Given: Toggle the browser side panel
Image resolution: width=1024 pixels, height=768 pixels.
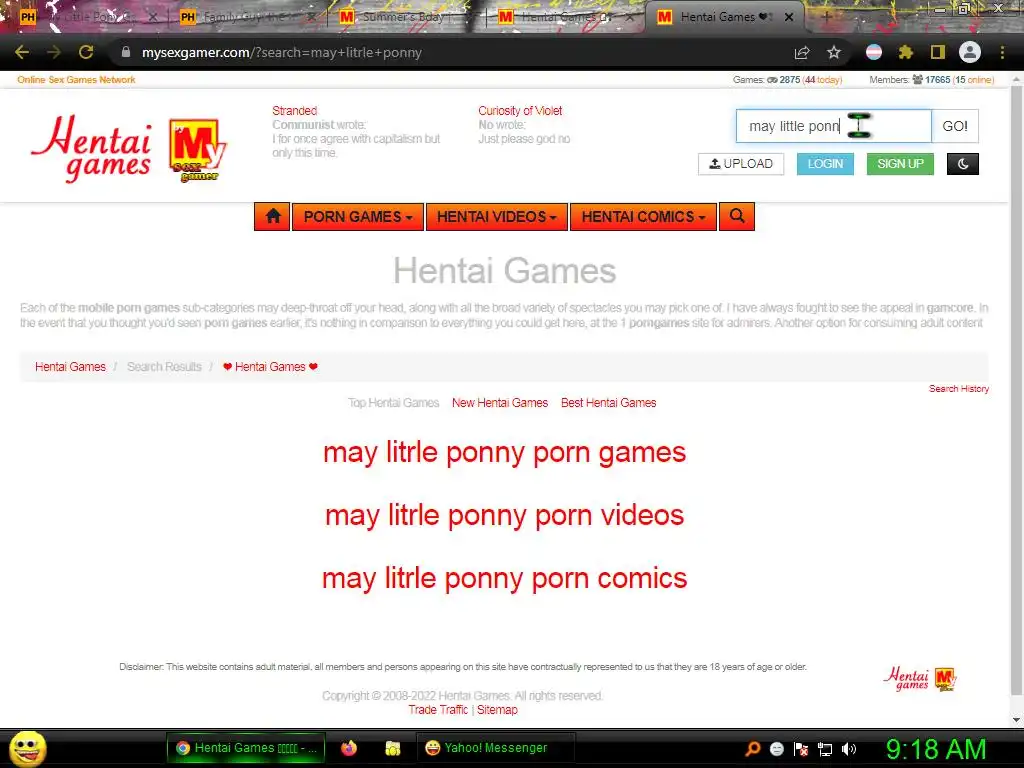Looking at the screenshot, I should coord(937,52).
